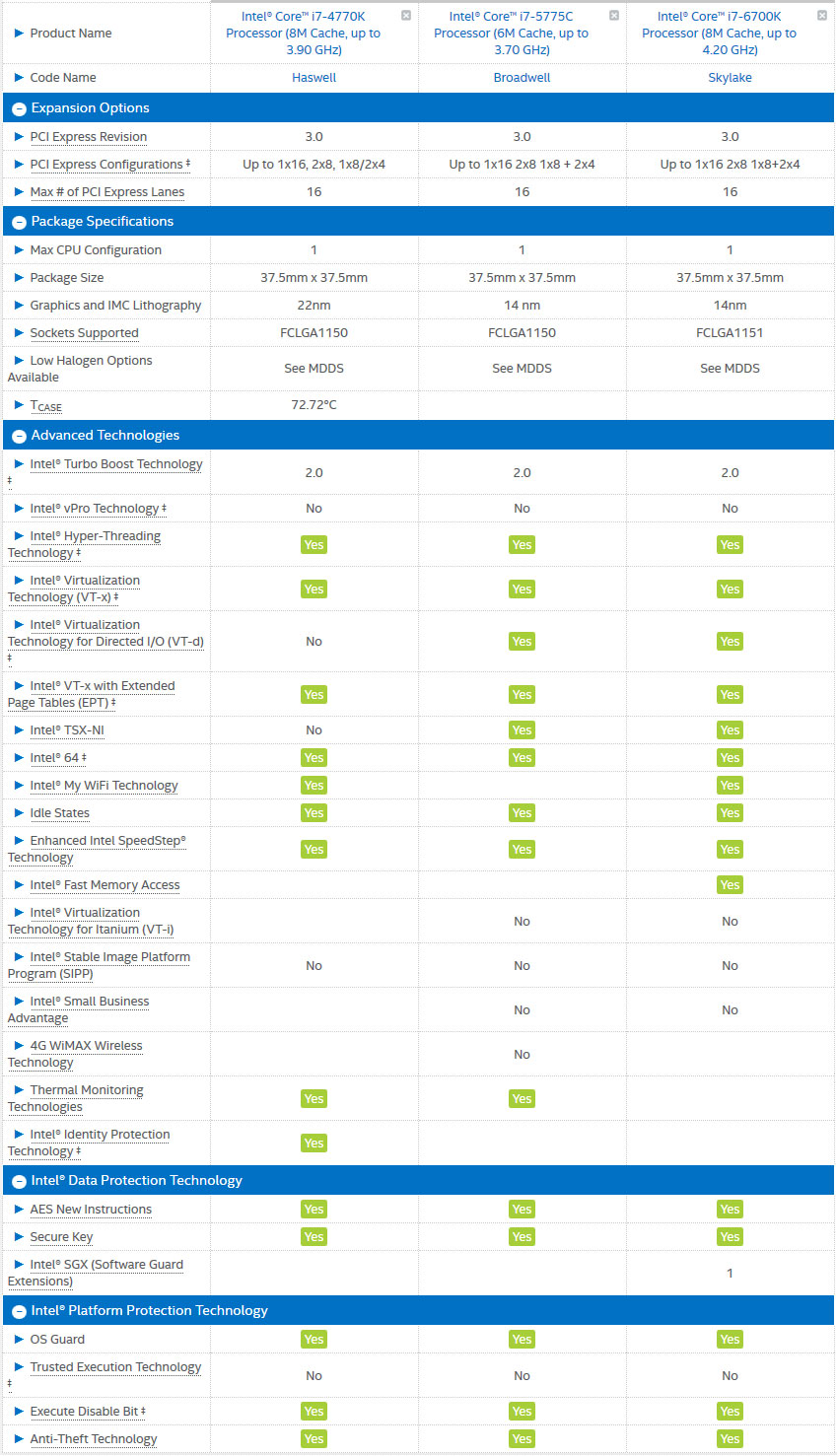837x1456 pixels.
Task: Show the Stable Image Platform Program definition
Action: 99,965
